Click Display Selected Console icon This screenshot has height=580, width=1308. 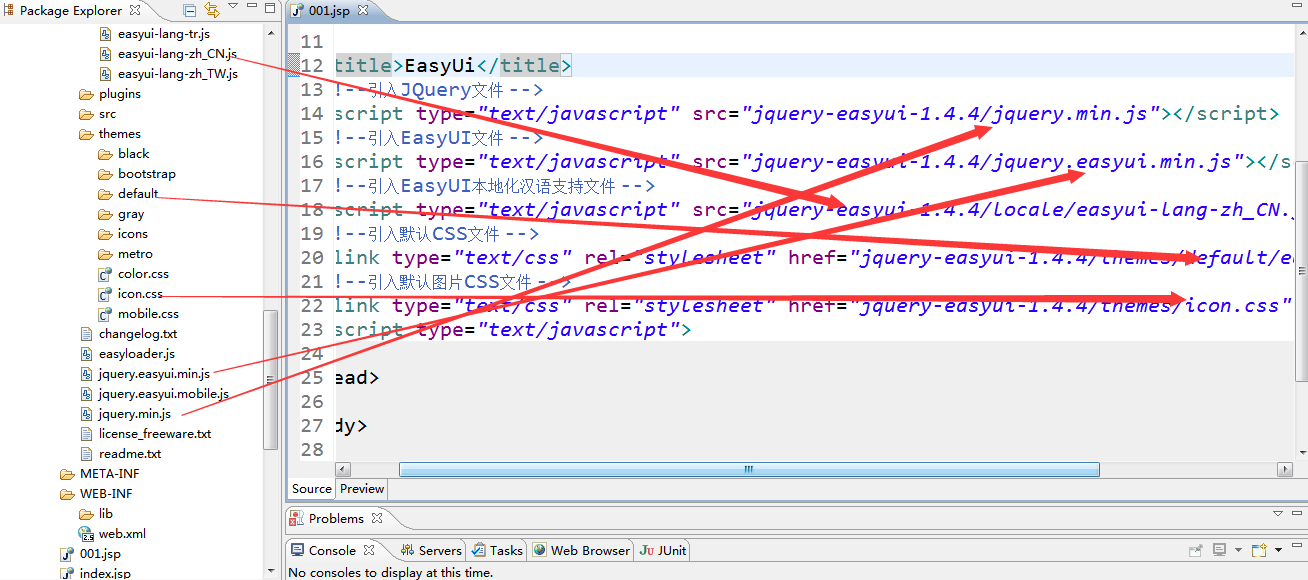pyautogui.click(x=1219, y=550)
